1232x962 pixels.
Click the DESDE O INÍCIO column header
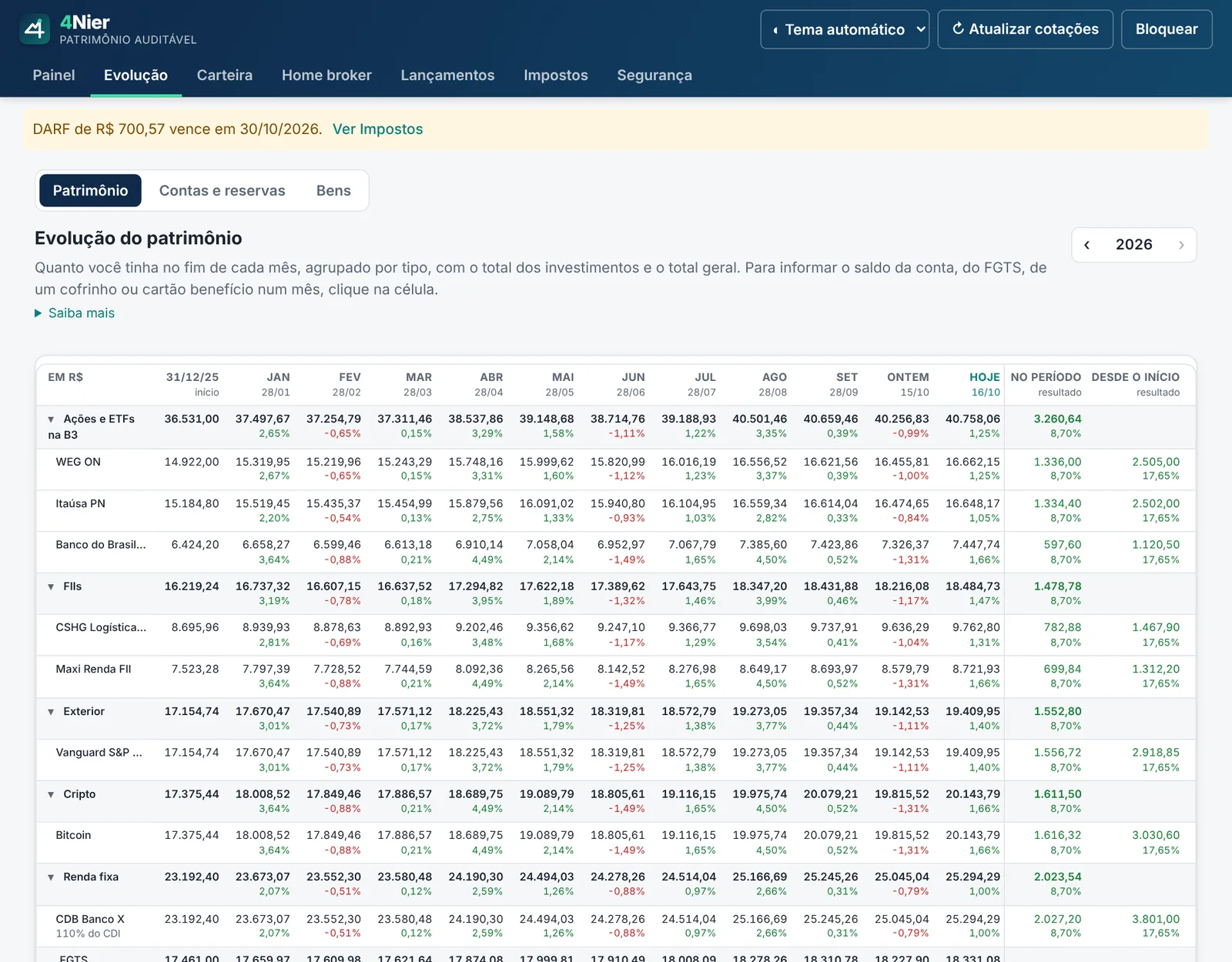[1135, 384]
